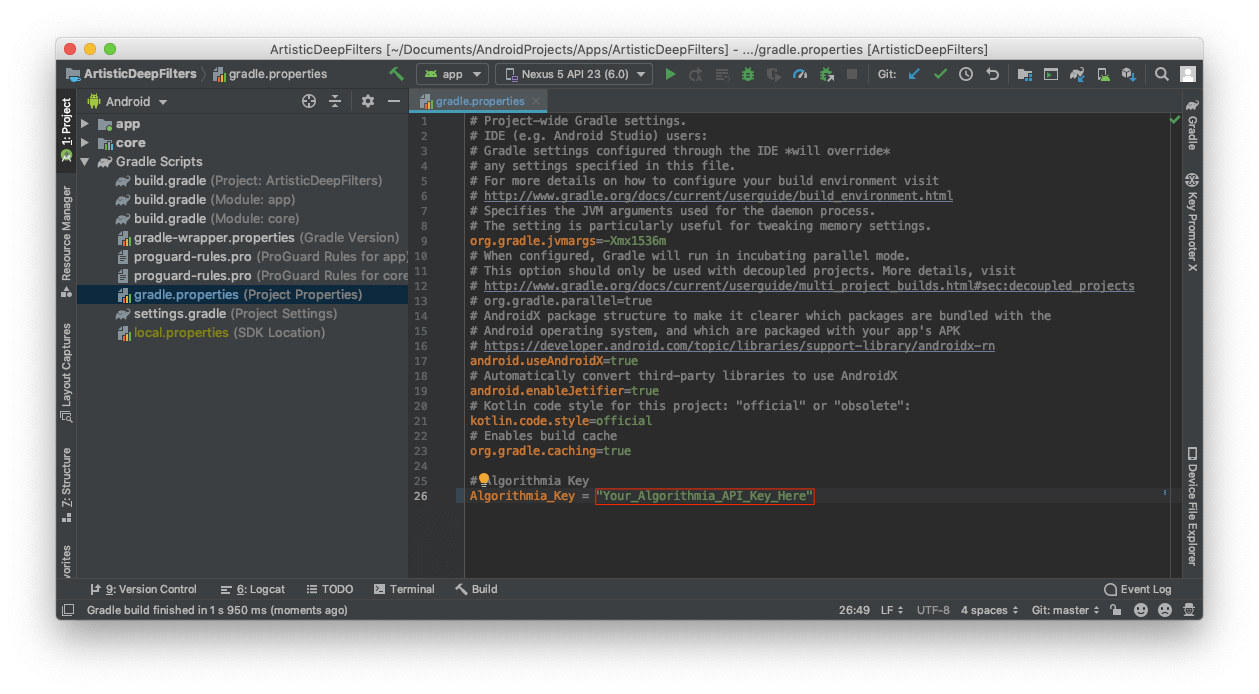
Task: Expand the core module folder
Action: [85, 143]
